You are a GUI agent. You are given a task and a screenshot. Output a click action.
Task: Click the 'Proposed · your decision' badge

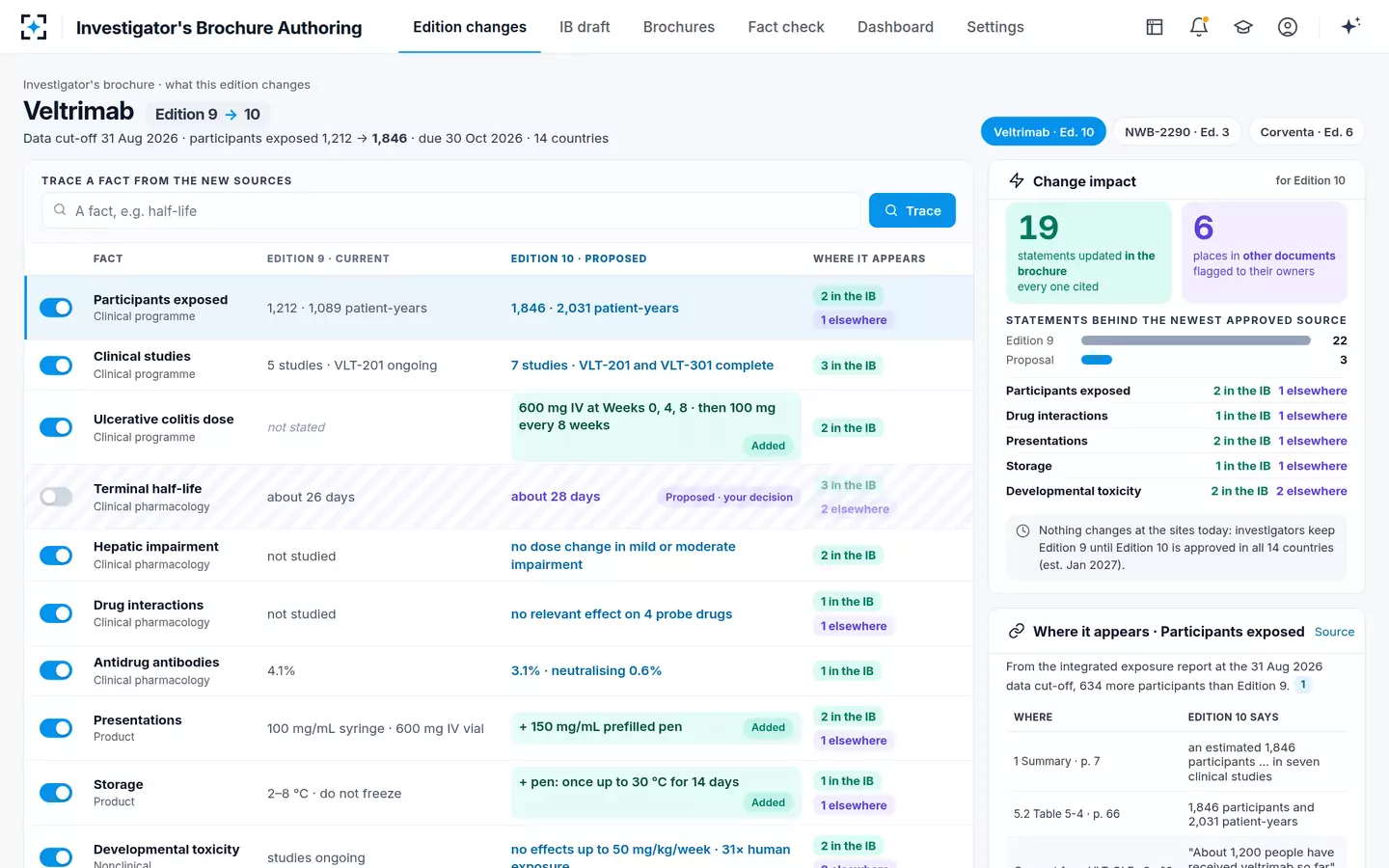point(729,497)
